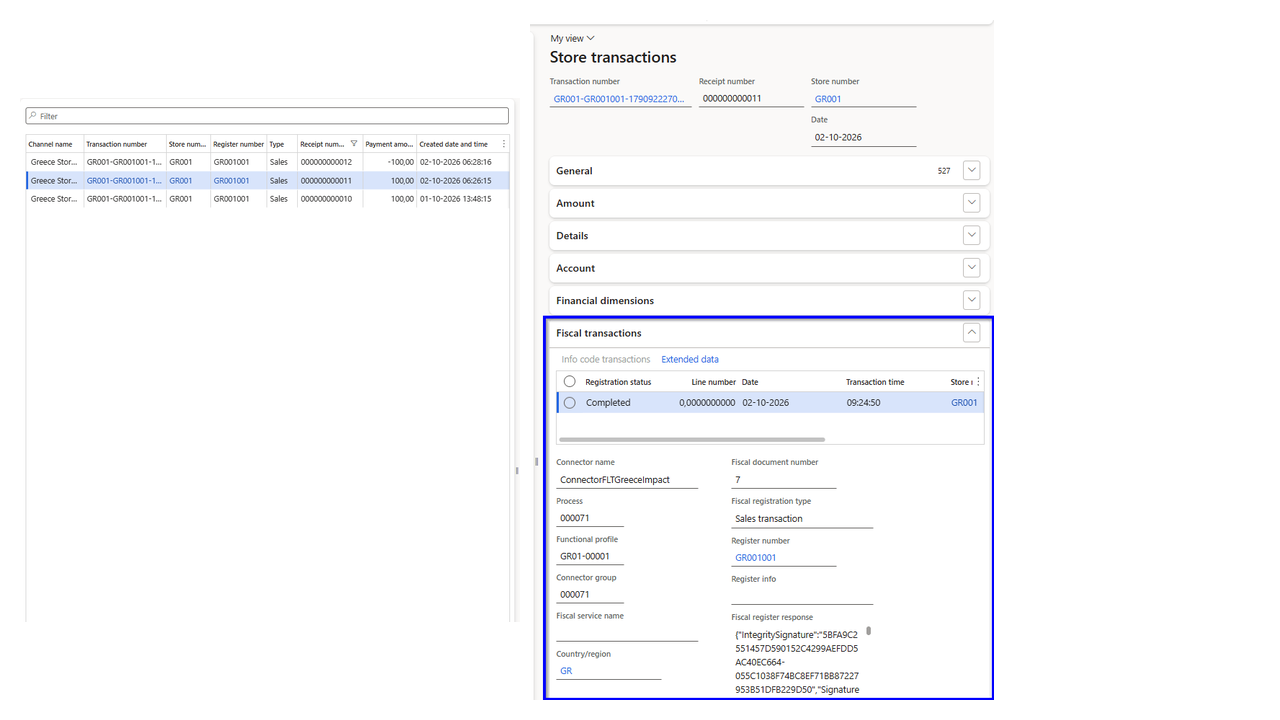1280x720 pixels.
Task: Click the Payment amount column header
Action: point(390,144)
